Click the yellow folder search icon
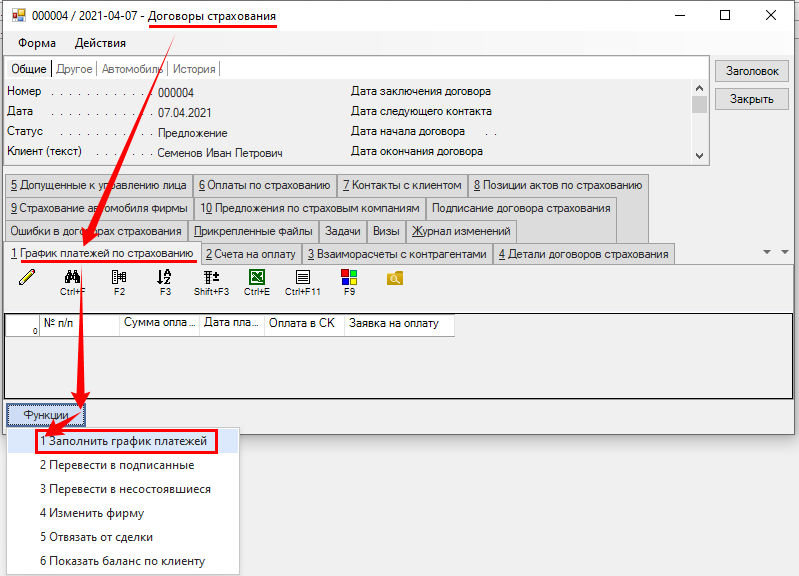Viewport: 799px width, 576px height. pyautogui.click(x=395, y=278)
